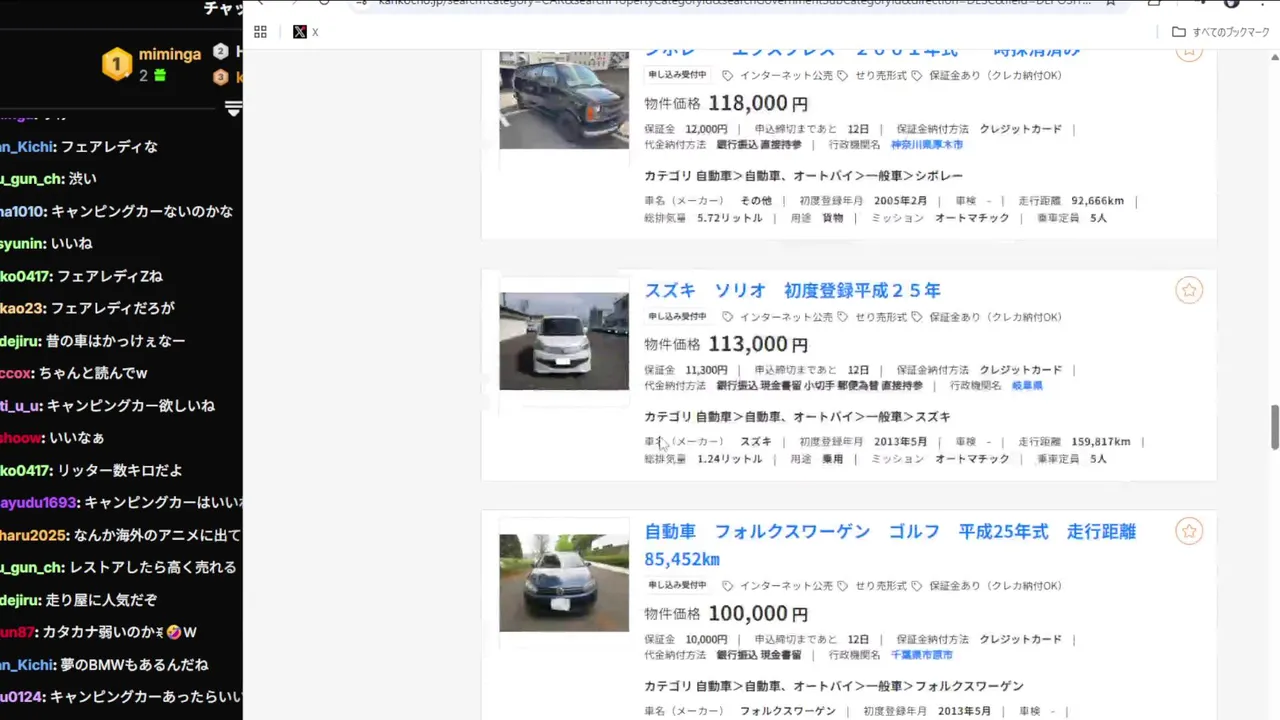Click tag icon before せり売形式 in Solio listing
The width and height of the screenshot is (1280, 720).
click(843, 317)
